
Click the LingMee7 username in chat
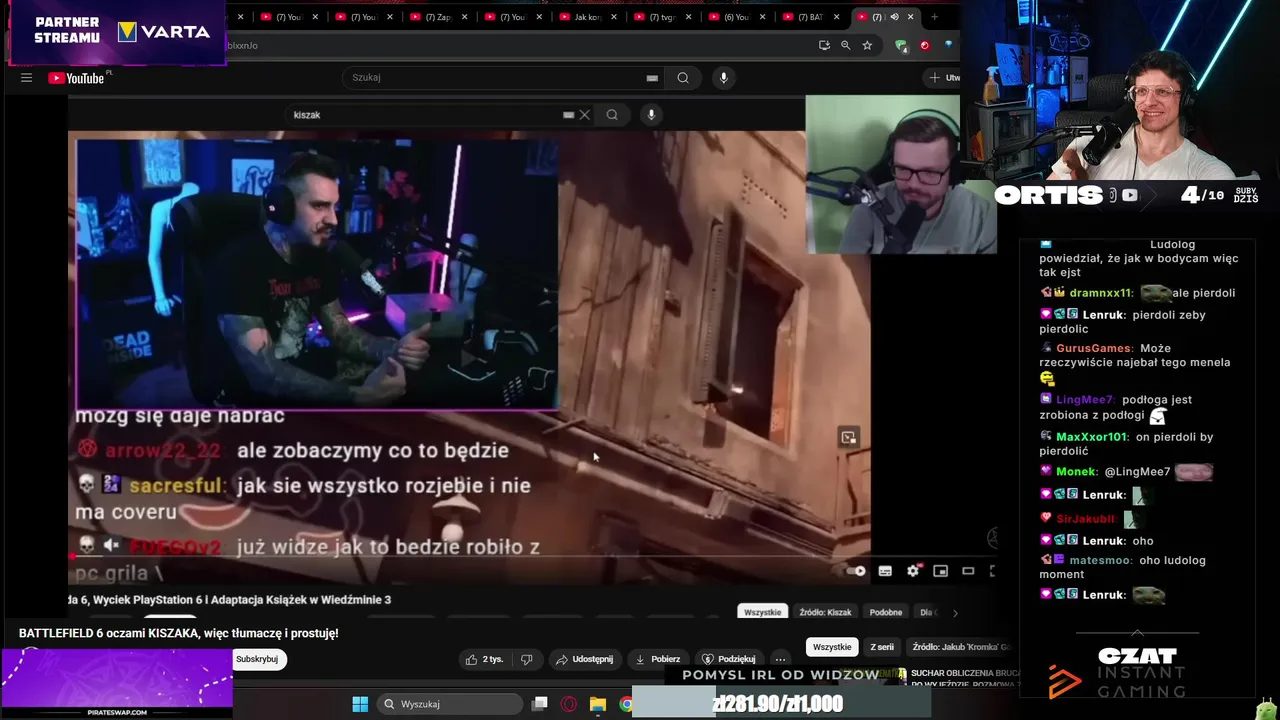coord(1085,399)
